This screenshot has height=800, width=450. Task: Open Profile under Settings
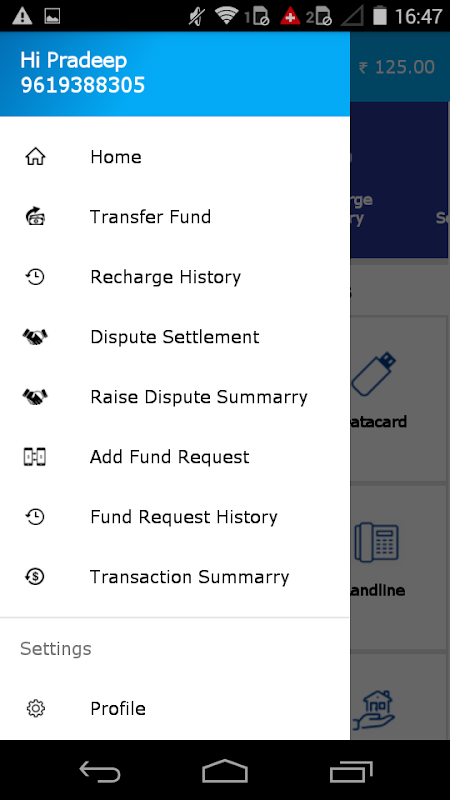pyautogui.click(x=175, y=708)
